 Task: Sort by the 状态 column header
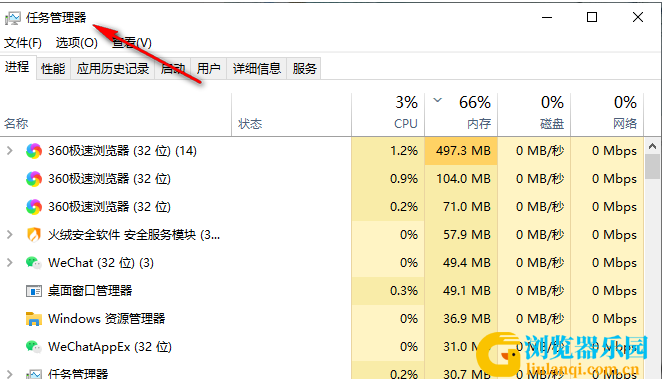pyautogui.click(x=291, y=114)
